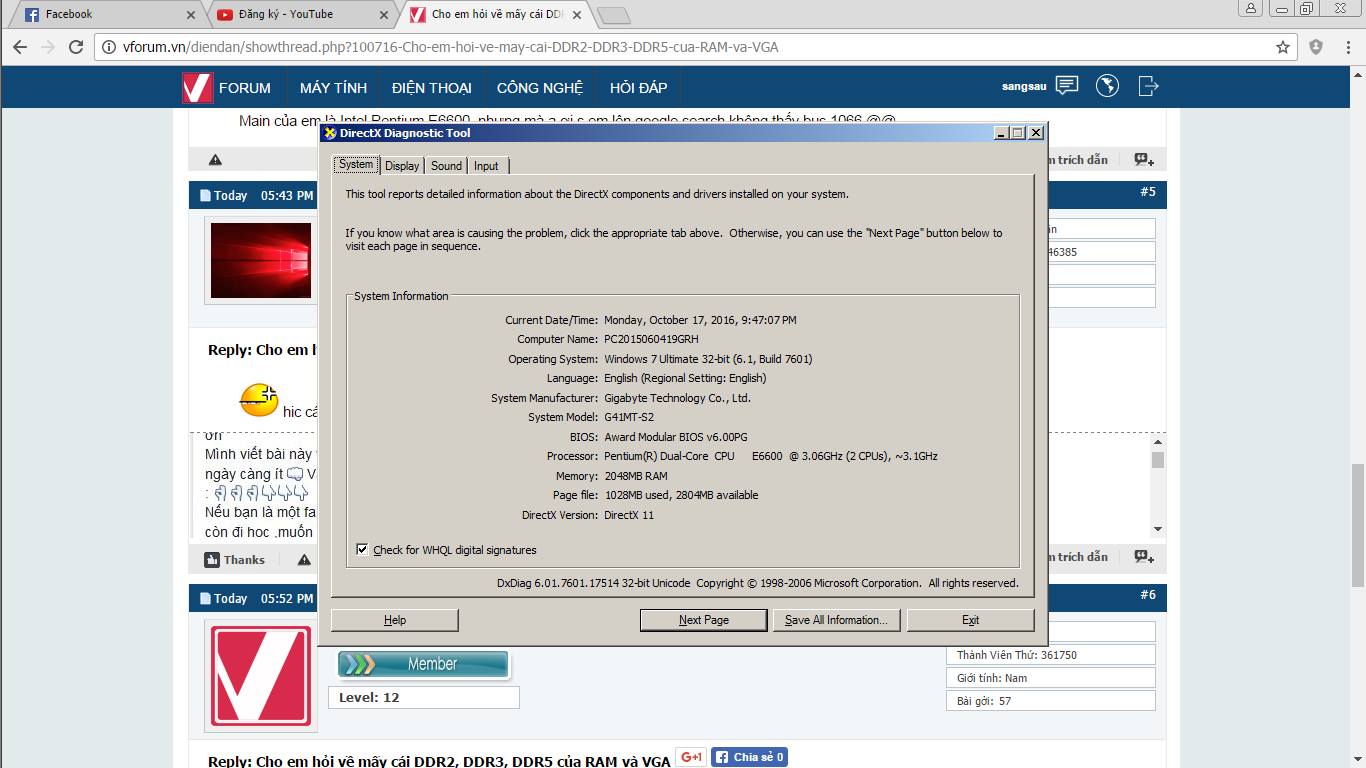Close the YouTube browser tab
The width and height of the screenshot is (1366, 768).
[x=385, y=15]
